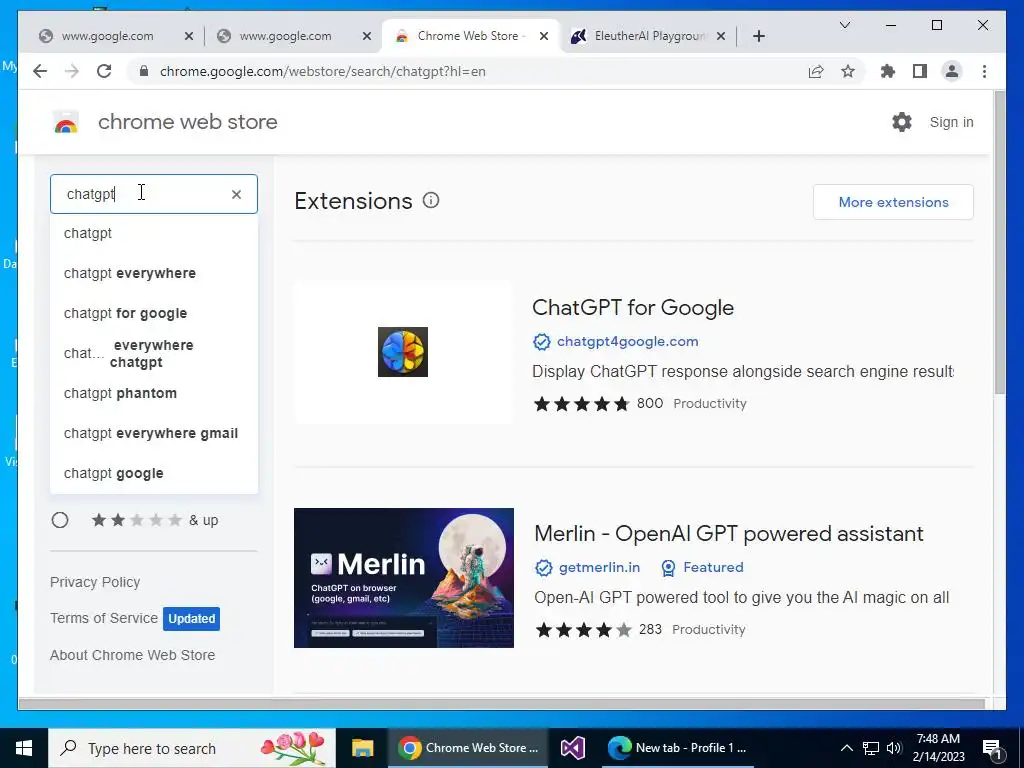Choose the 'everywhere chatgpt' suggestion
This screenshot has height=768, width=1024.
pos(153,353)
